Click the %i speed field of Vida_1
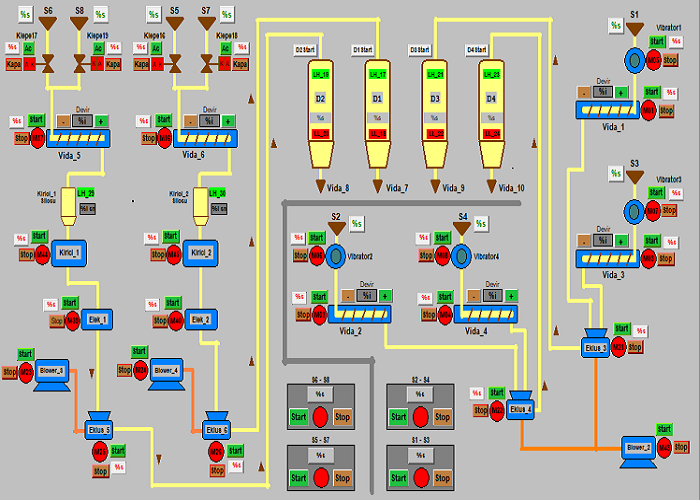The image size is (700, 500). tap(603, 91)
